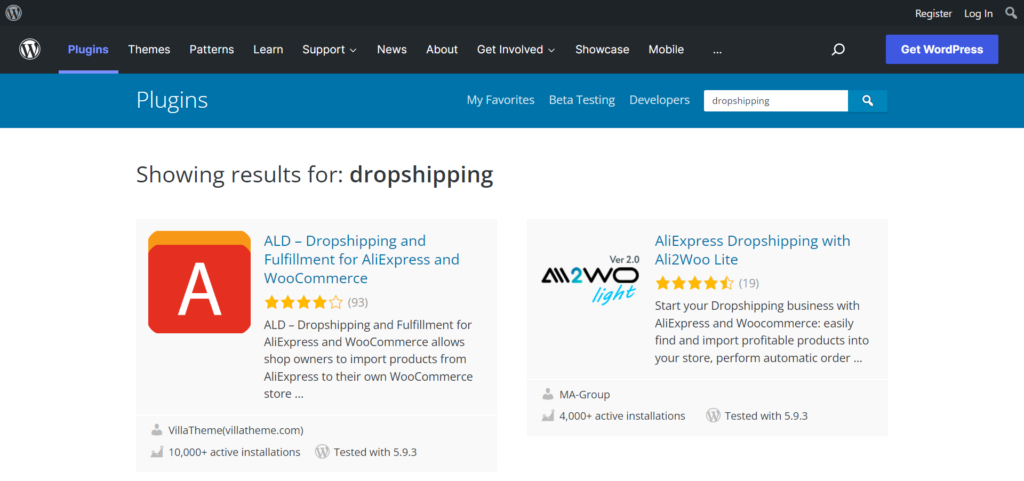Image resolution: width=1024 pixels, height=481 pixels.
Task: Click the Log In link
Action: [978, 13]
